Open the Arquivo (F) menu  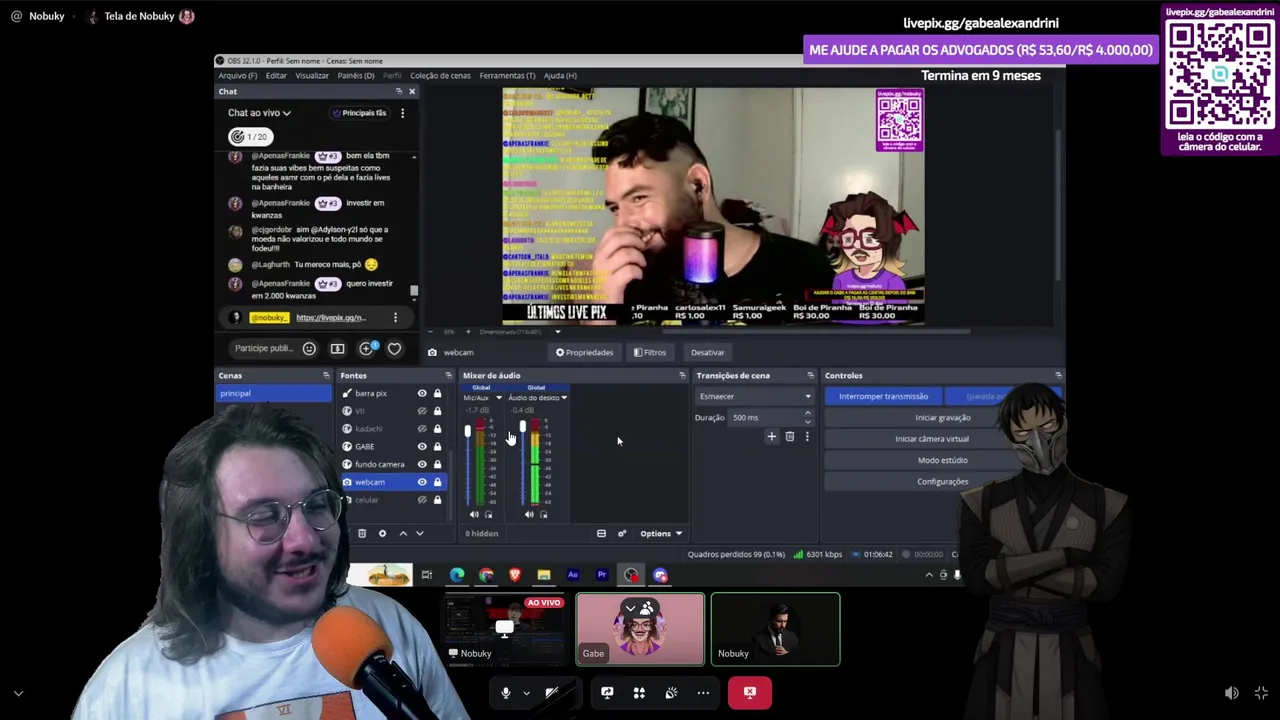point(237,75)
